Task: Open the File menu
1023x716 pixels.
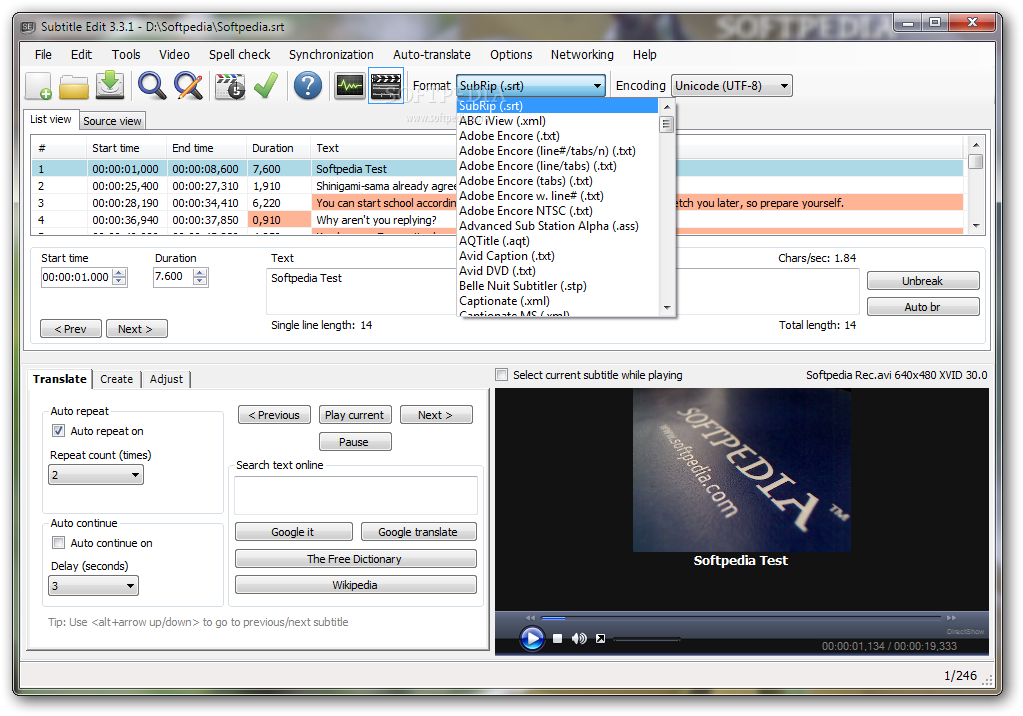Action: pos(43,55)
